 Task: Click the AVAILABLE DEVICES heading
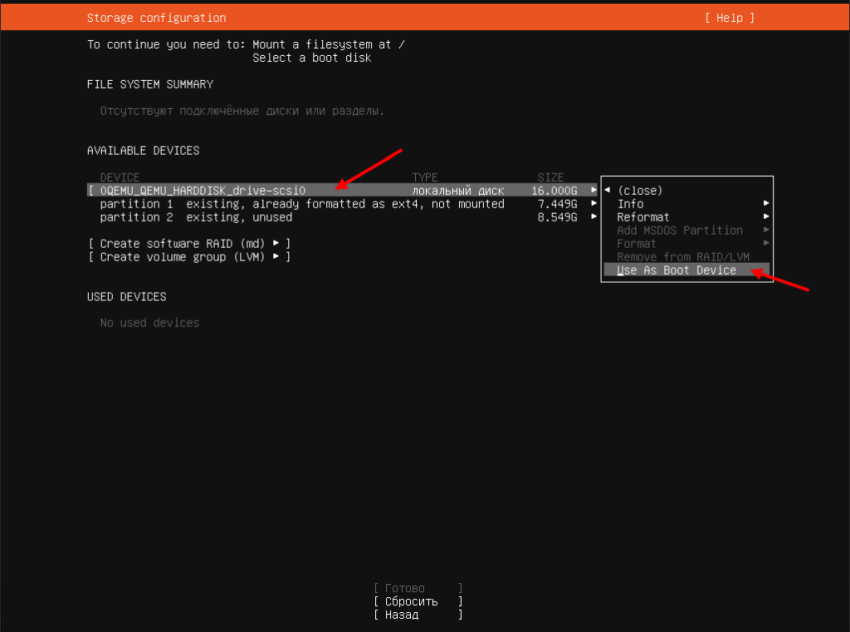pos(143,151)
